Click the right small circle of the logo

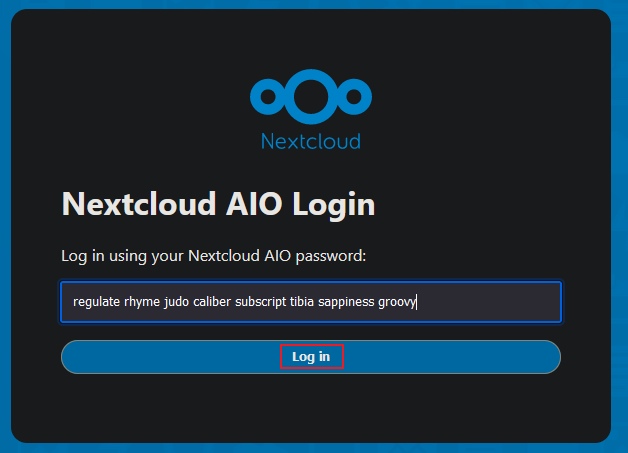(354, 97)
